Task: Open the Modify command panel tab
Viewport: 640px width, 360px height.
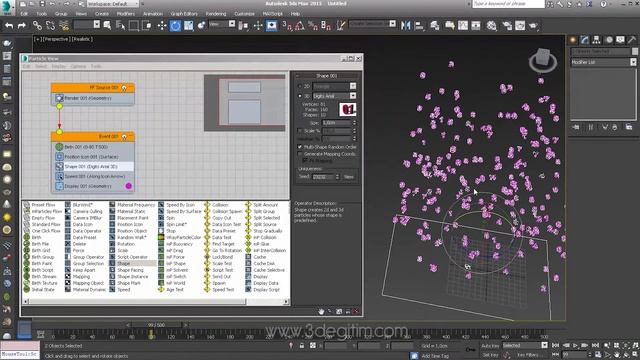Action: (x=585, y=40)
